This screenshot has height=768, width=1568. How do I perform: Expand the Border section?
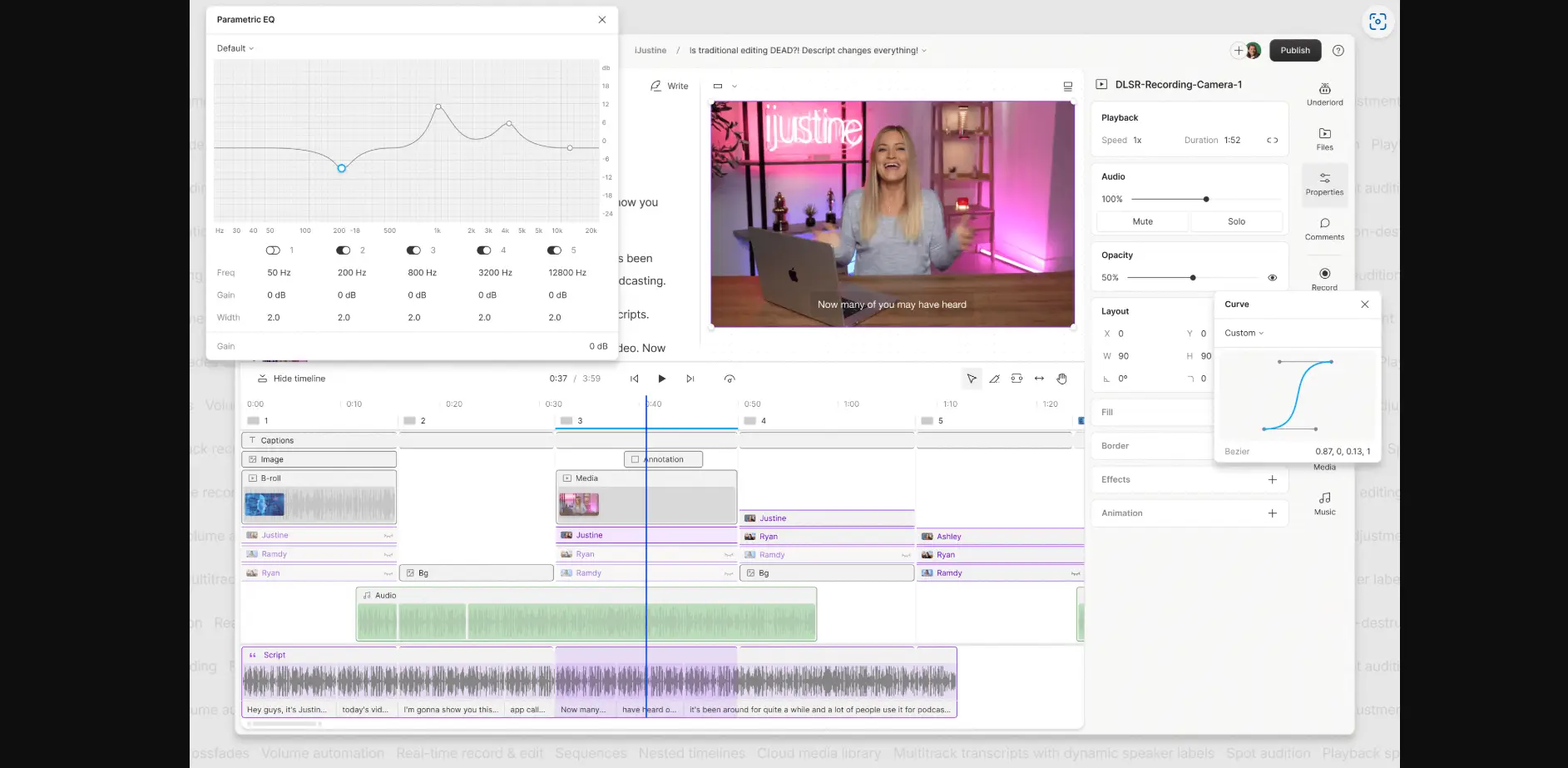(x=1152, y=446)
